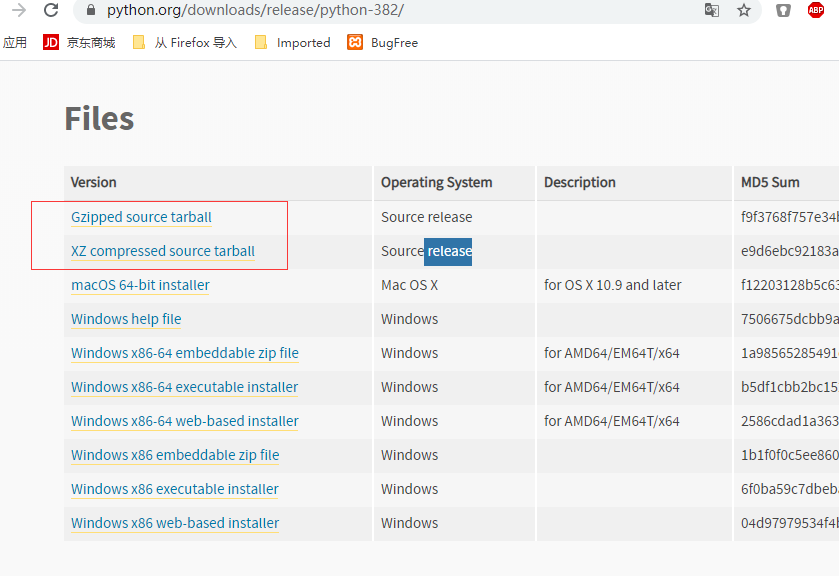Open the Windows help file link
This screenshot has height=576, width=839.
(126, 319)
